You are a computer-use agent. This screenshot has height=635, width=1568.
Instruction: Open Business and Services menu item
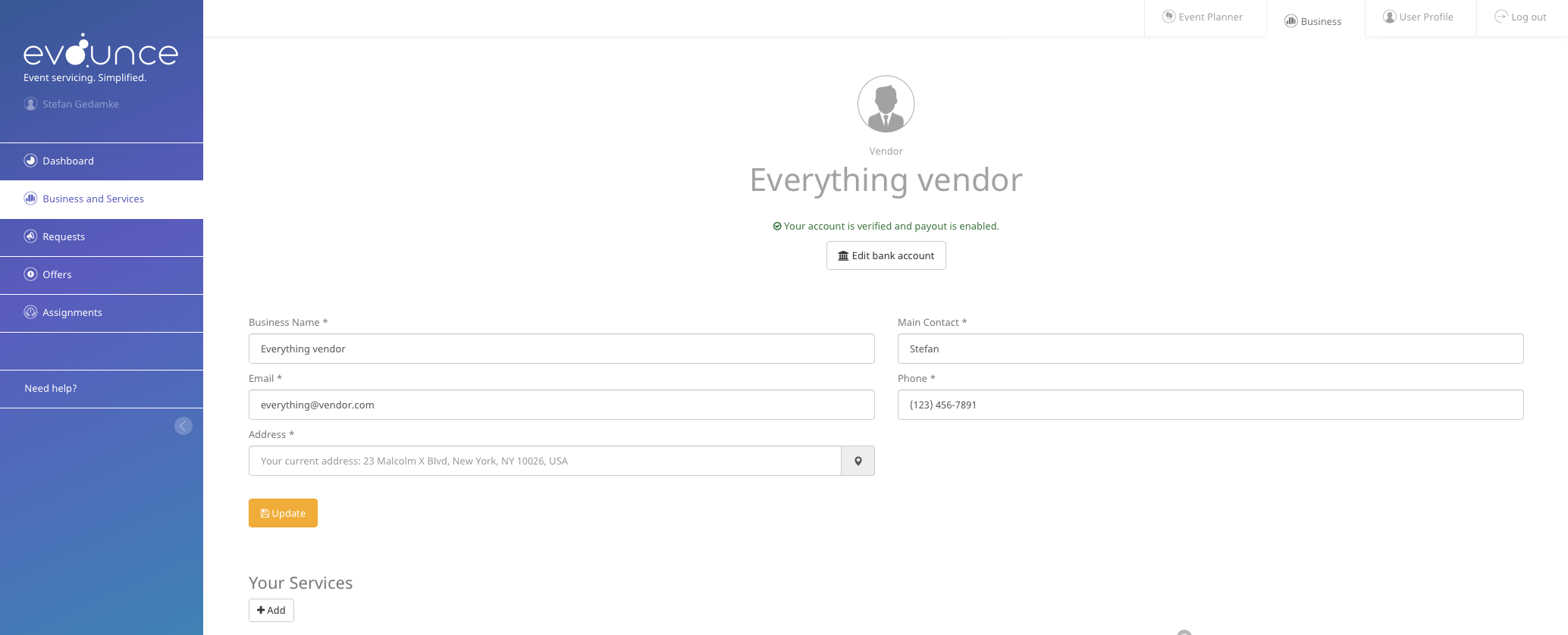(x=102, y=199)
